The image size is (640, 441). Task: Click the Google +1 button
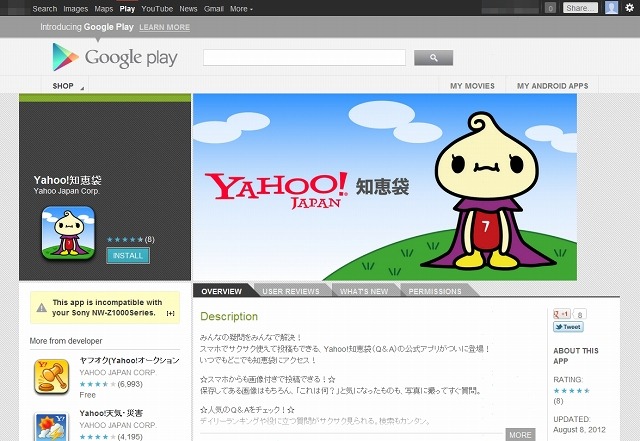pos(562,314)
